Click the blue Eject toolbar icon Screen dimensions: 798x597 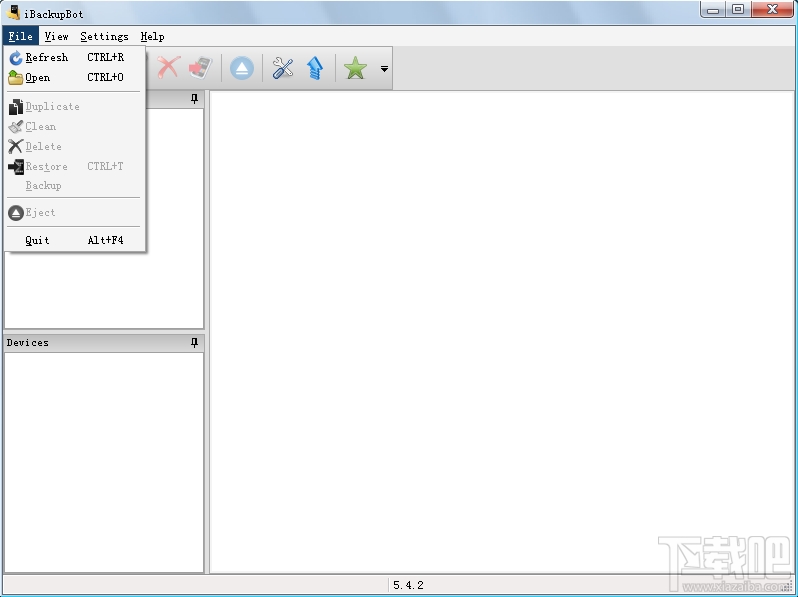[x=242, y=68]
